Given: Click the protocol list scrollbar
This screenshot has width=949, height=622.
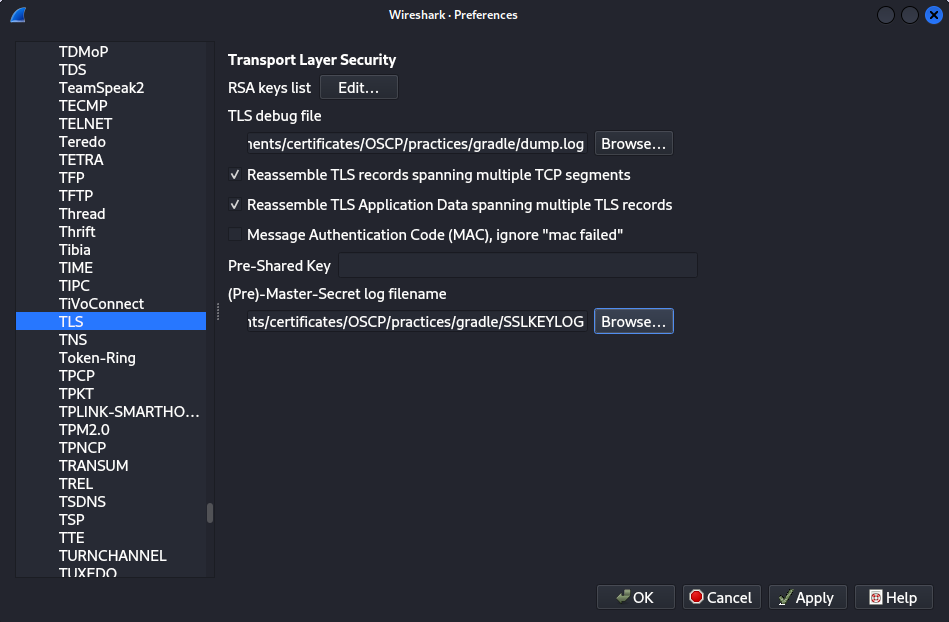Looking at the screenshot, I should pos(209,513).
